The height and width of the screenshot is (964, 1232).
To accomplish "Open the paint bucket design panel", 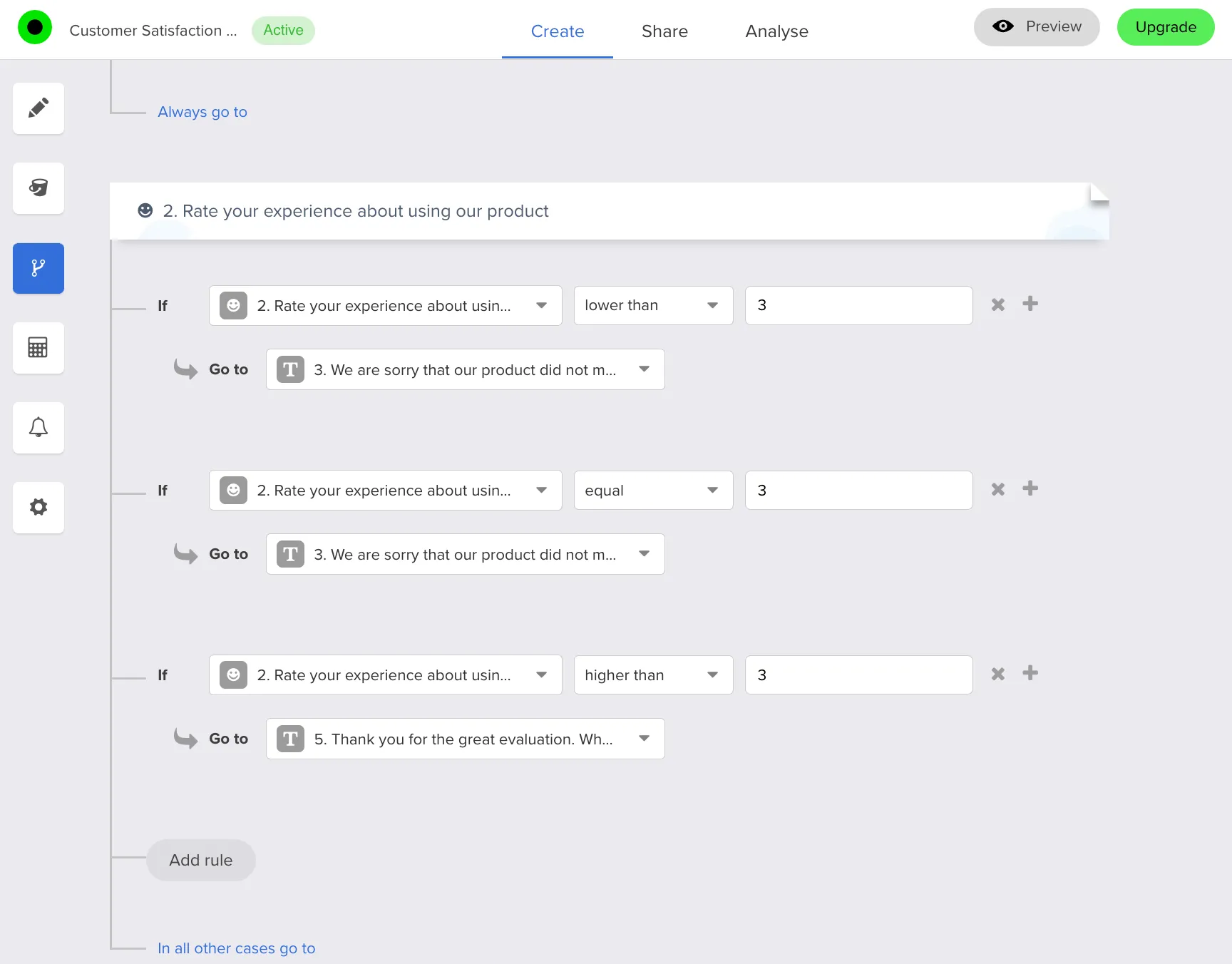I will 38,188.
